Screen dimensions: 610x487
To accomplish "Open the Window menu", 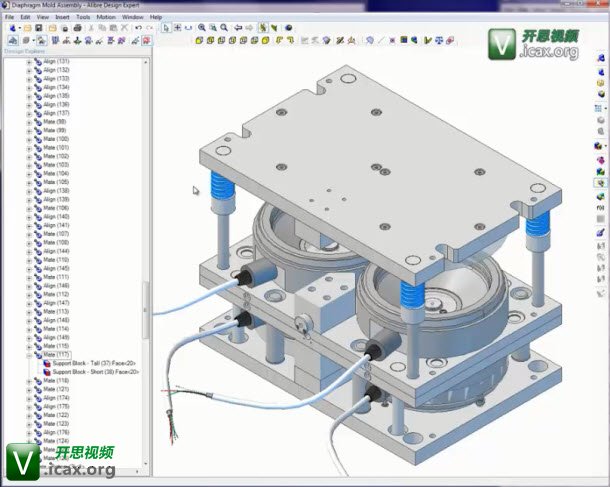I will 133,17.
